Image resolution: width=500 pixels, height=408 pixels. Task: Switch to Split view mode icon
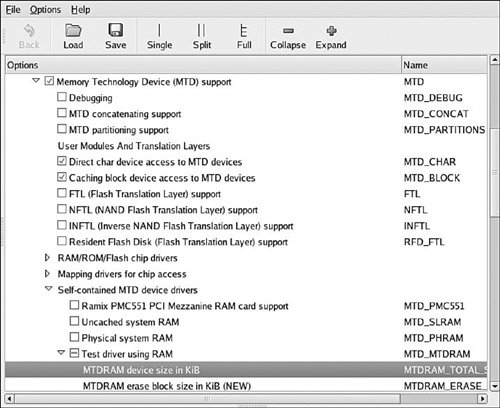tap(202, 30)
